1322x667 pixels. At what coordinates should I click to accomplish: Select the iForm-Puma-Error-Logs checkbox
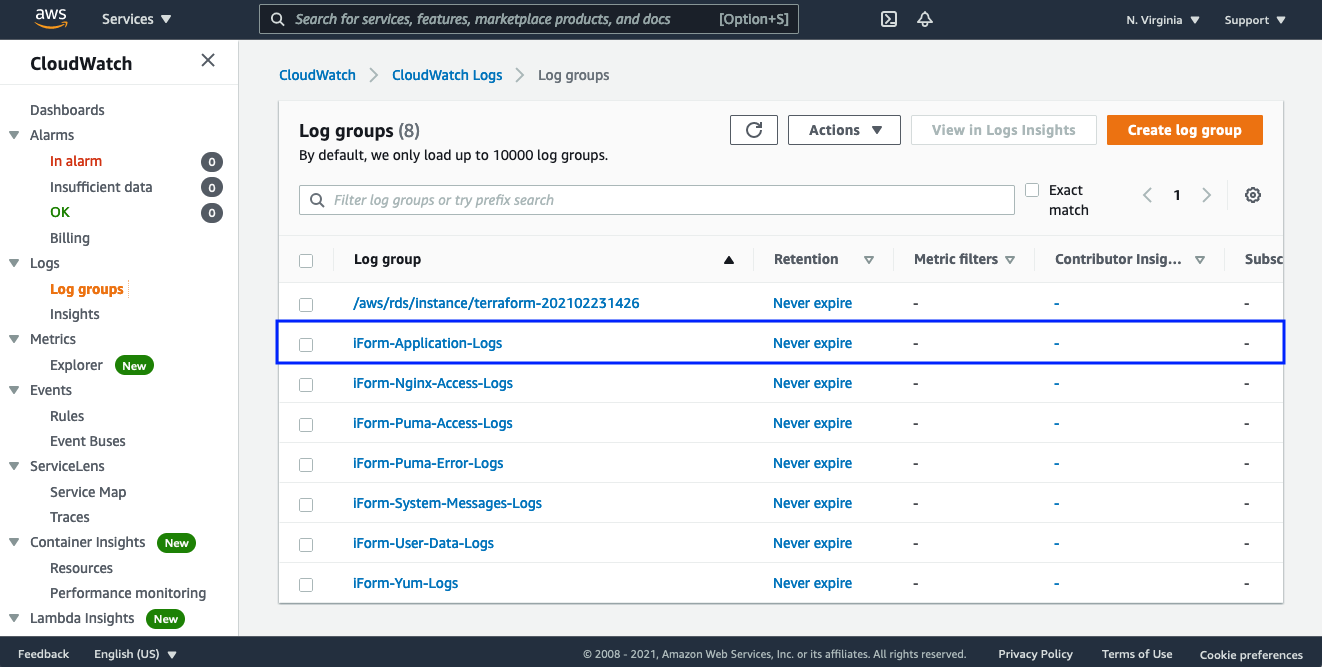pos(306,464)
